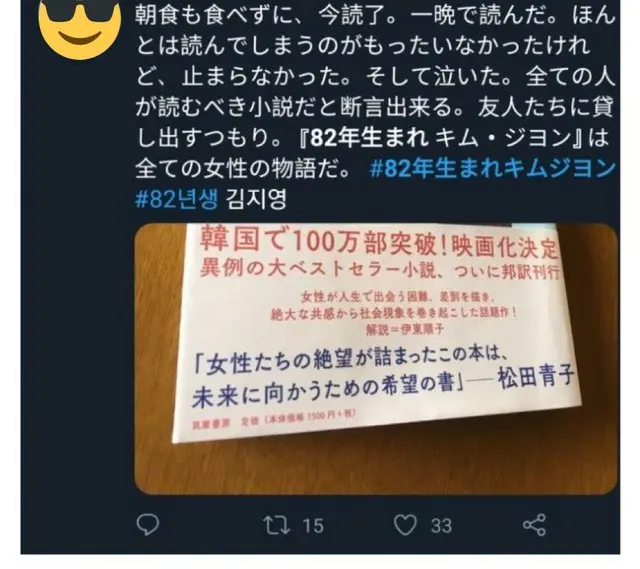640x569 pixels.
Task: Click the Korean name 김지영
Action: (257, 199)
